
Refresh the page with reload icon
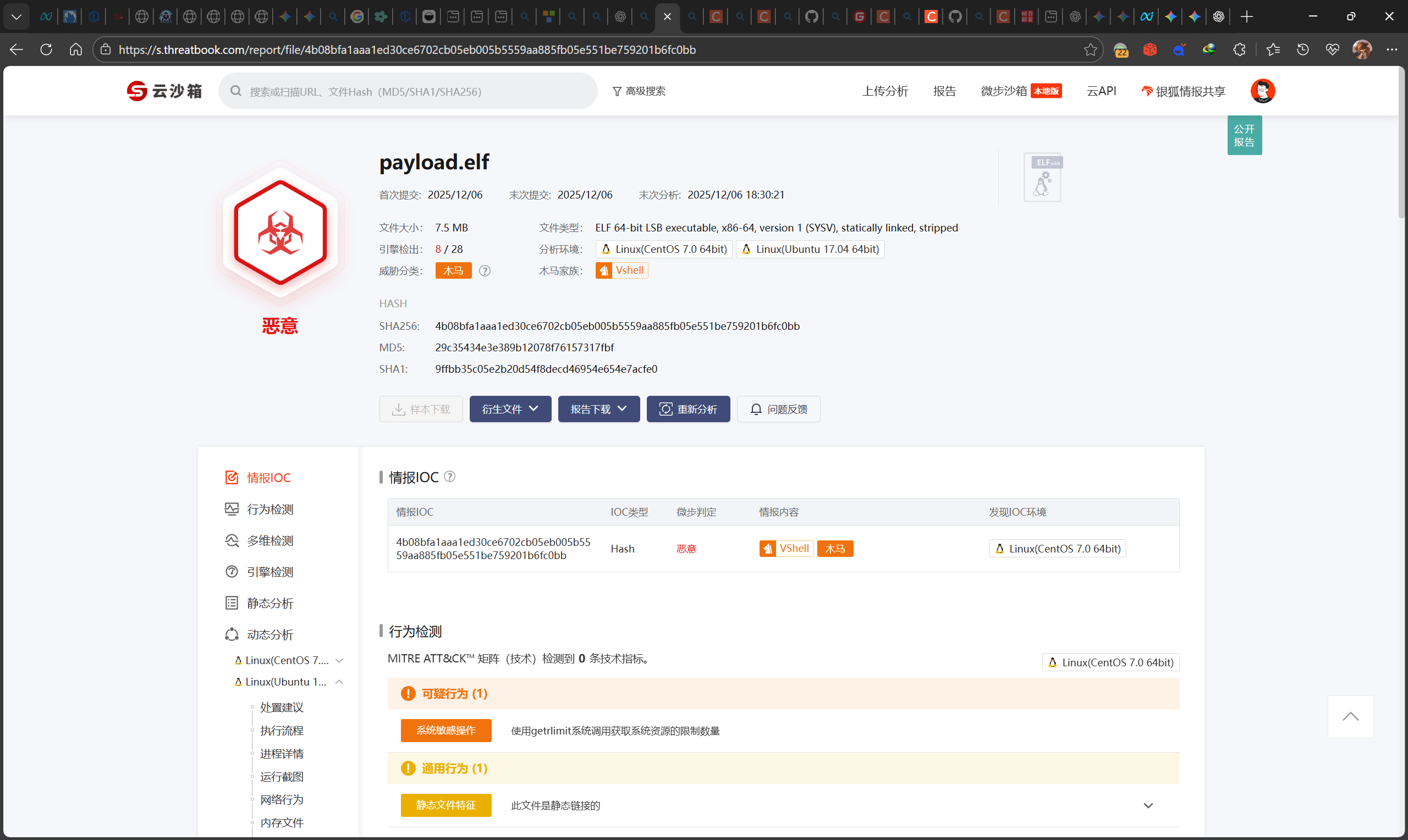(46, 50)
